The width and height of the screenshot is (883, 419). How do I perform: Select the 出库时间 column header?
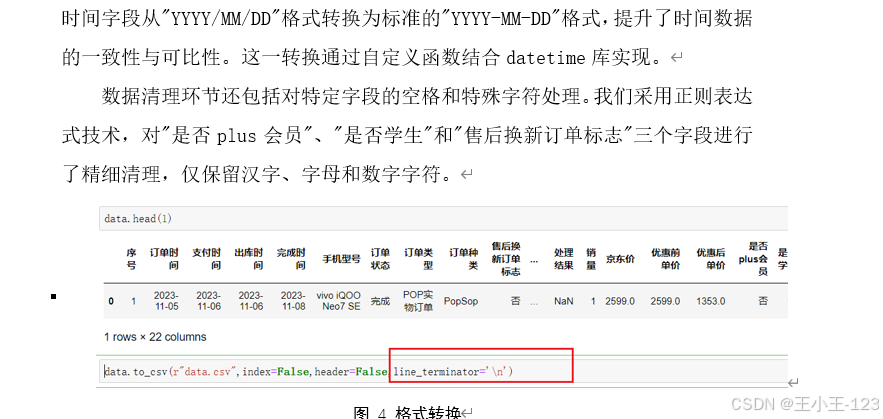(248, 259)
